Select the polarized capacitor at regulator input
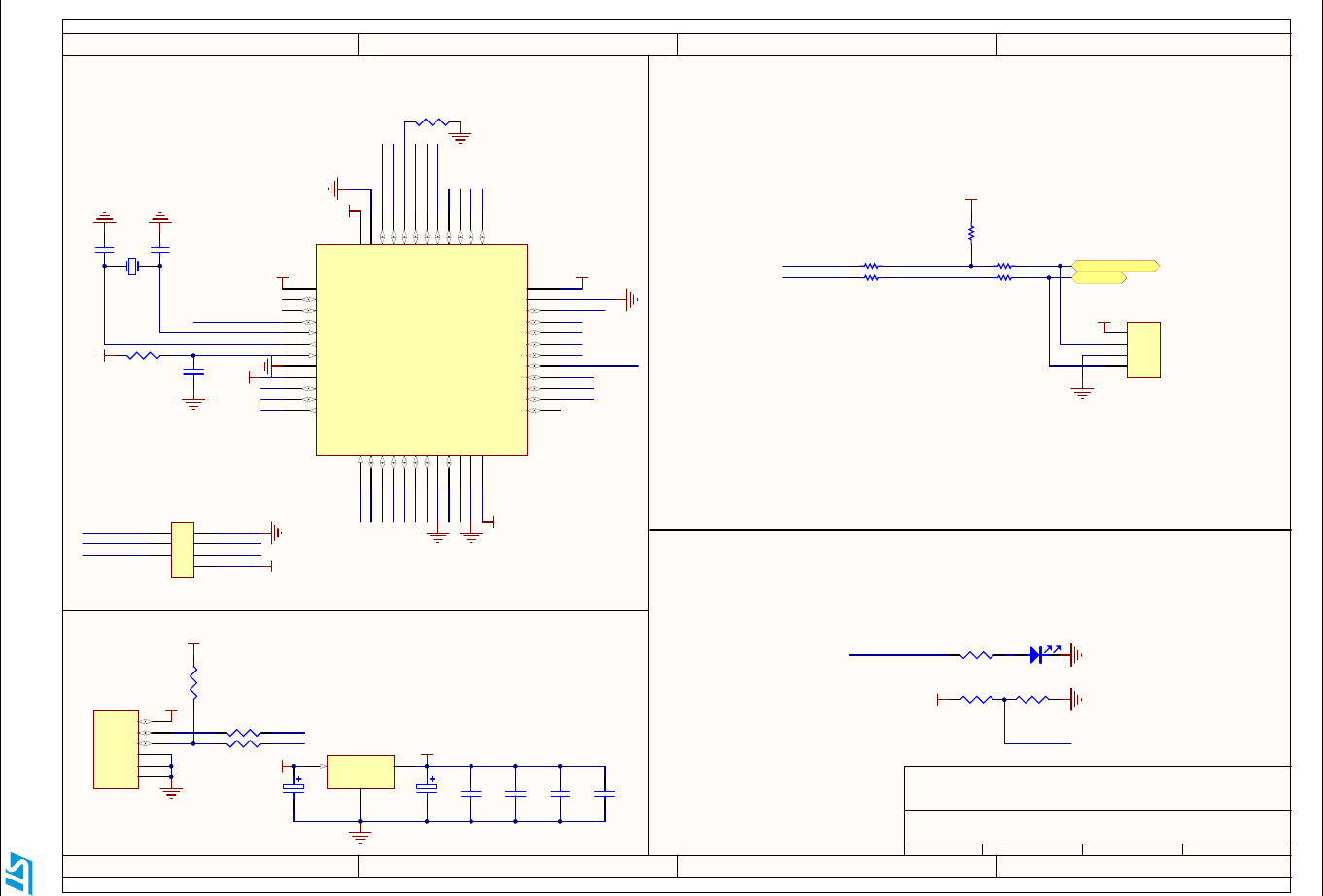This screenshot has width=1323, height=896. 294,785
